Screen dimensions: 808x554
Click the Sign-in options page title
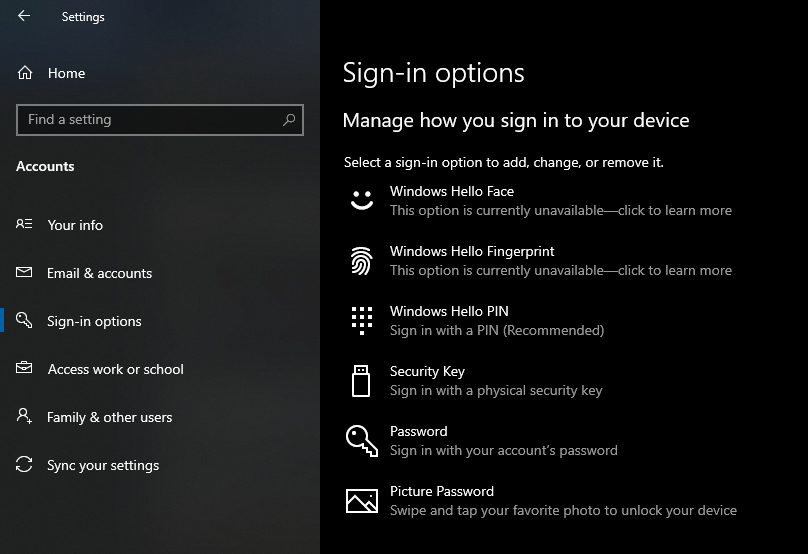[x=433, y=73]
